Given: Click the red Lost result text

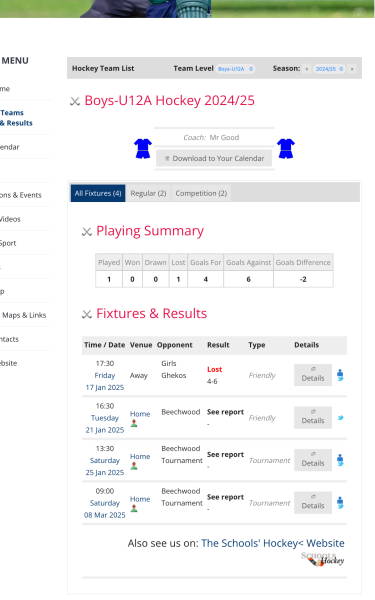Looking at the screenshot, I should point(214,369).
